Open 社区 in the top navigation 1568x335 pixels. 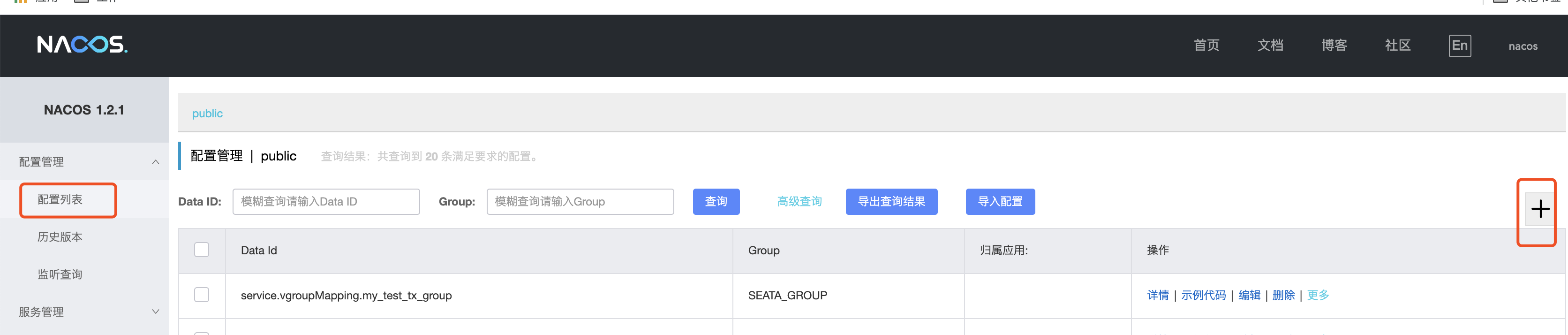point(1398,46)
